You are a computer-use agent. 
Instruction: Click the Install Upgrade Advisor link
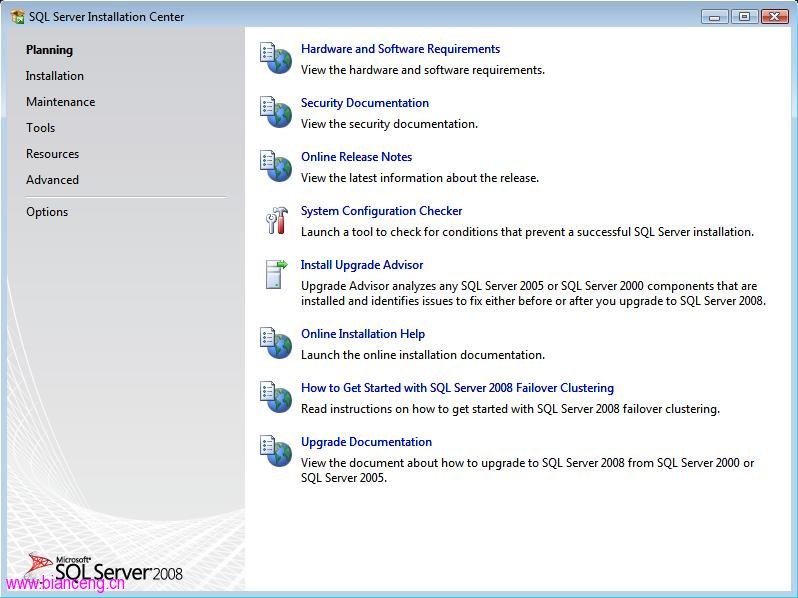coord(362,265)
